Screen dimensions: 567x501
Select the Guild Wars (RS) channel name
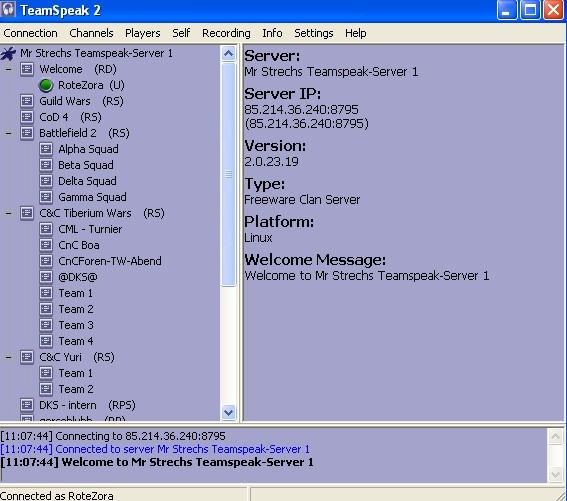(81, 101)
